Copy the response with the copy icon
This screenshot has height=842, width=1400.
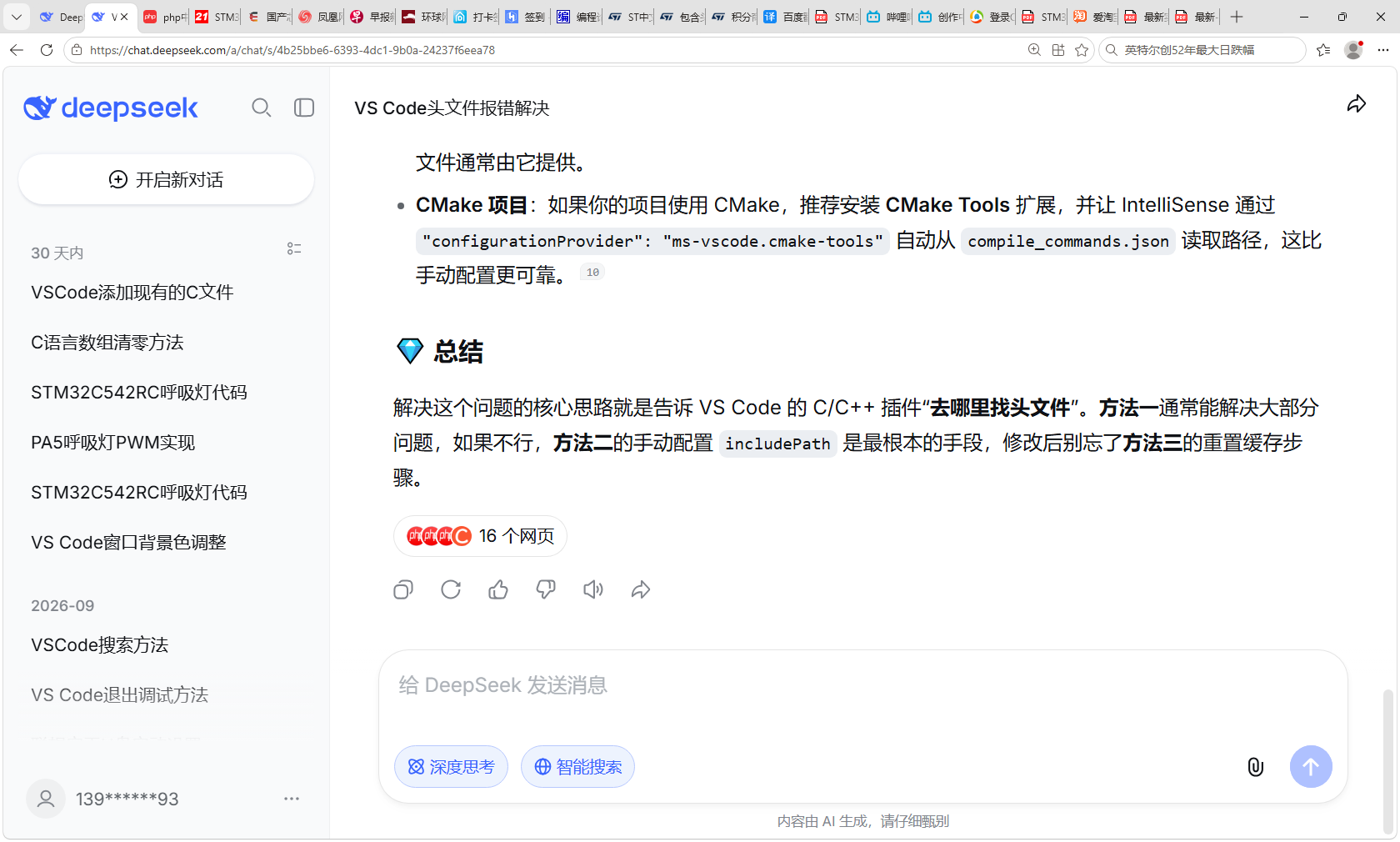pyautogui.click(x=403, y=590)
